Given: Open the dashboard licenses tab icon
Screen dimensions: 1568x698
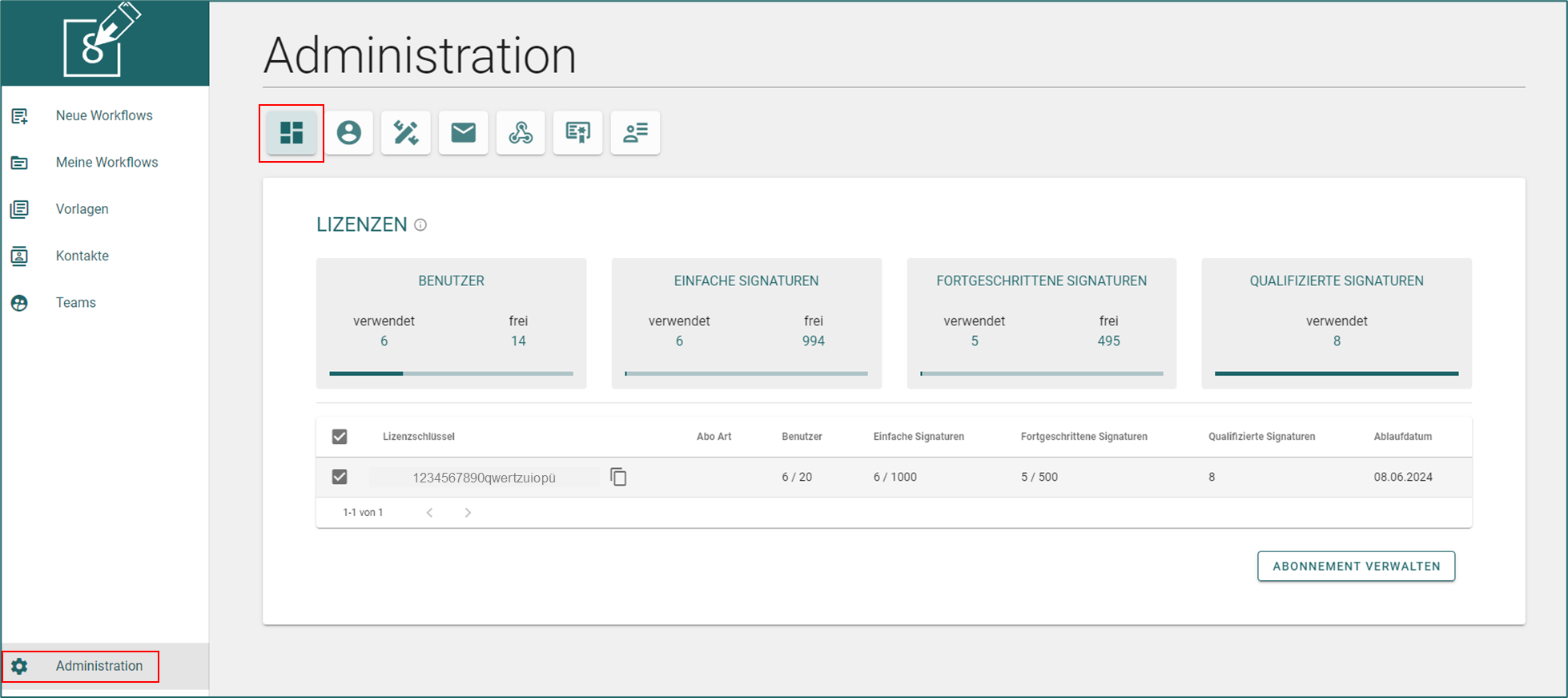Looking at the screenshot, I should click(291, 133).
